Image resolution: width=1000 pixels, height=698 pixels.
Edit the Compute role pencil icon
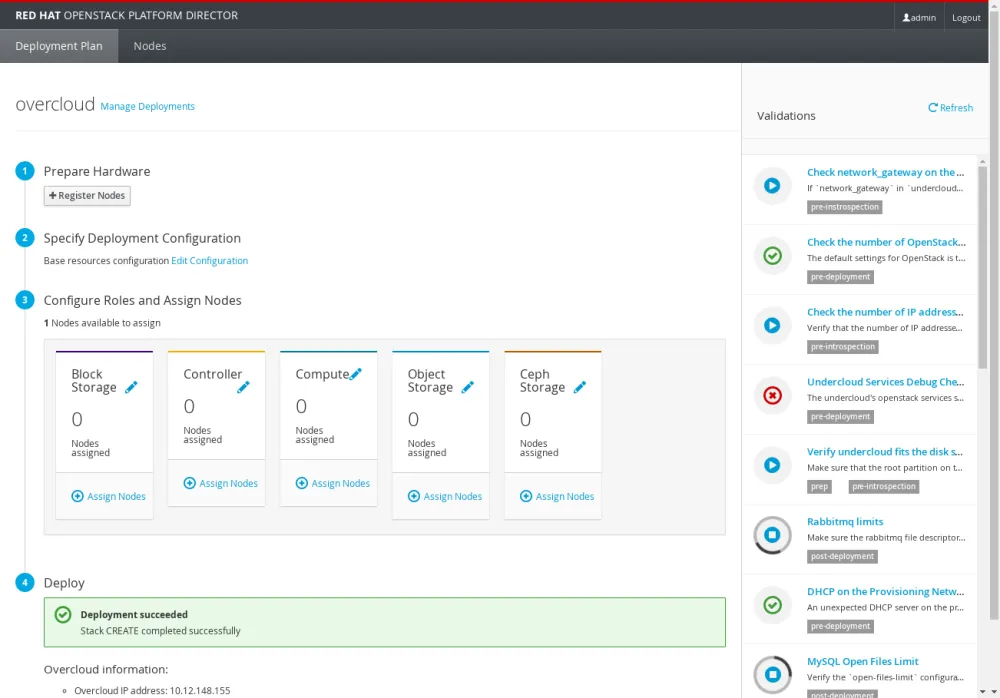click(x=355, y=374)
